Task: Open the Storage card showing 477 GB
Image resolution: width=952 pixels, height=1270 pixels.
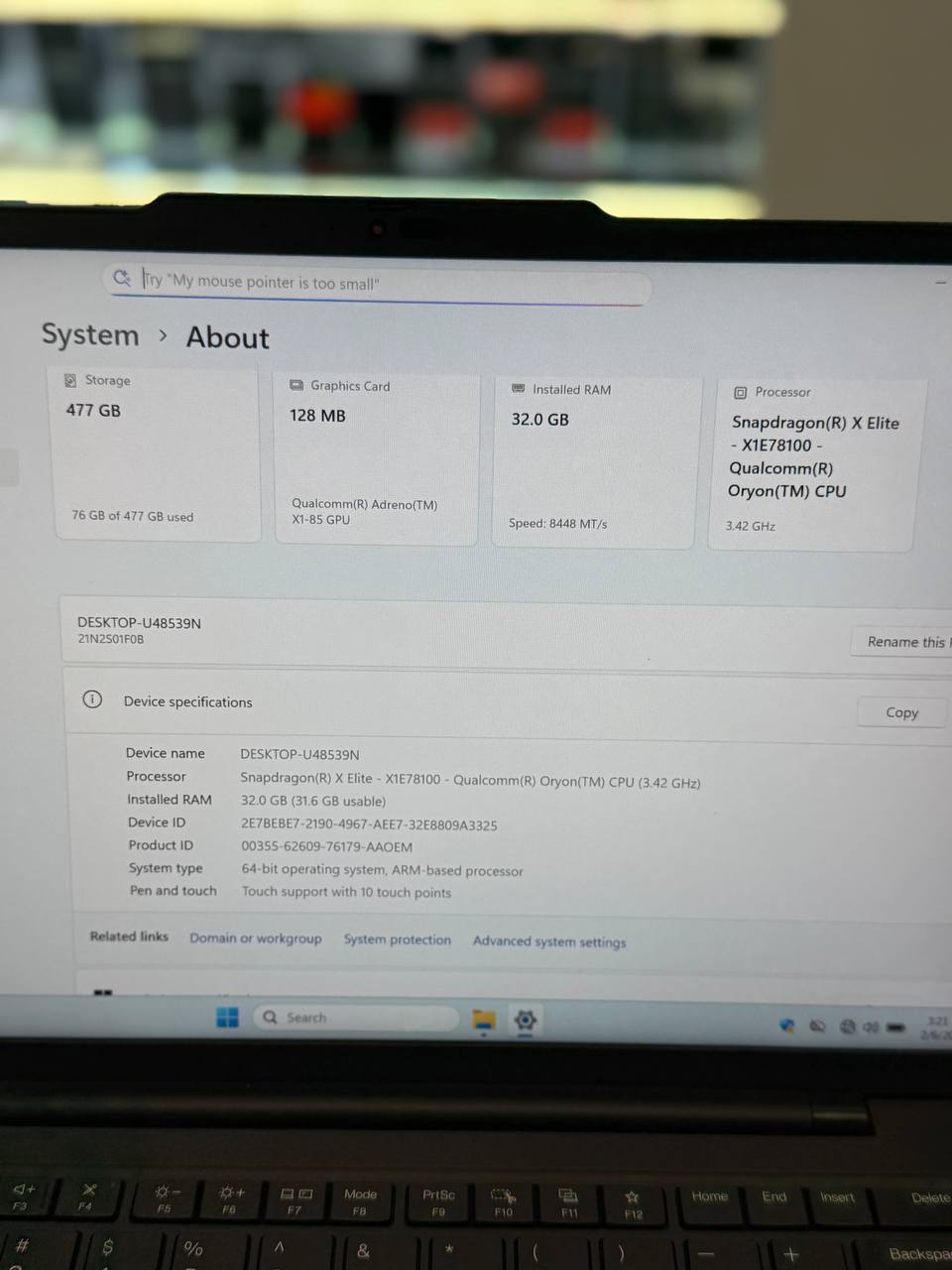Action: pos(158,452)
